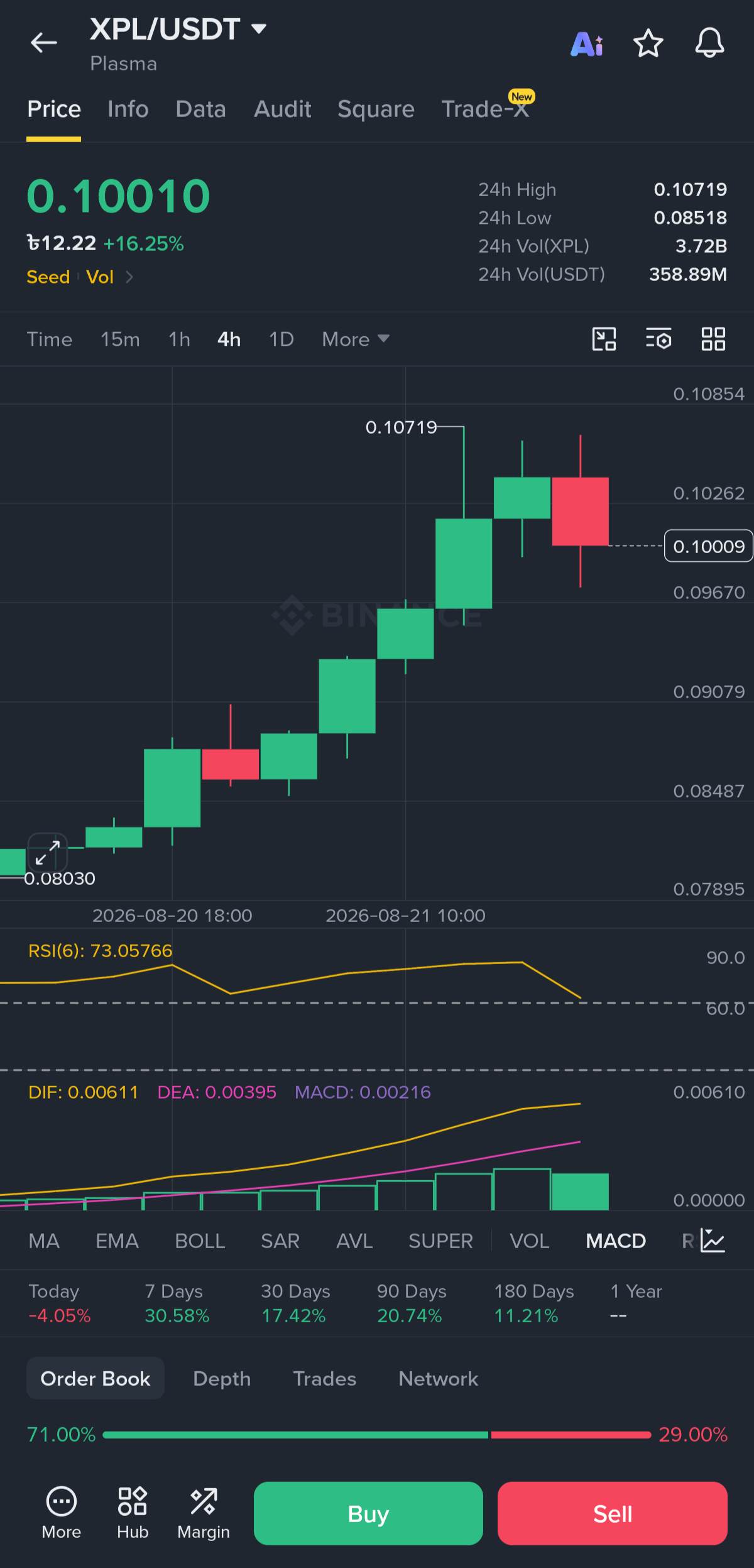Tap the Seed tag link
754x1568 pixels.
click(48, 277)
